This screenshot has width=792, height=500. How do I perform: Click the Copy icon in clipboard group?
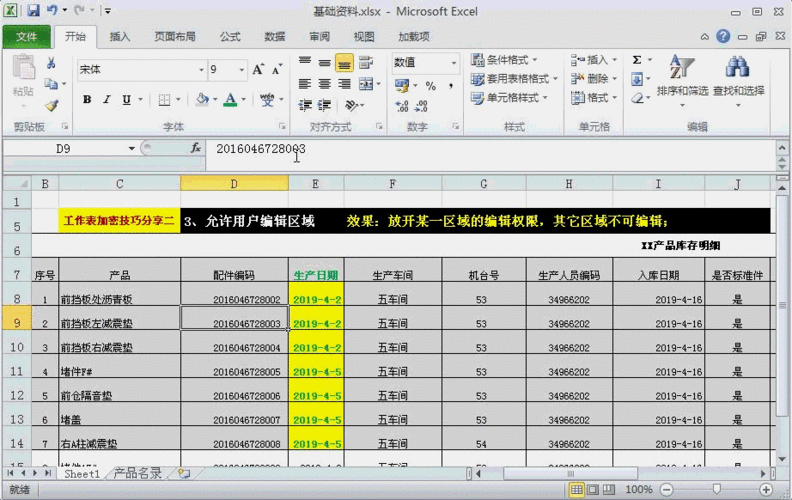point(51,84)
